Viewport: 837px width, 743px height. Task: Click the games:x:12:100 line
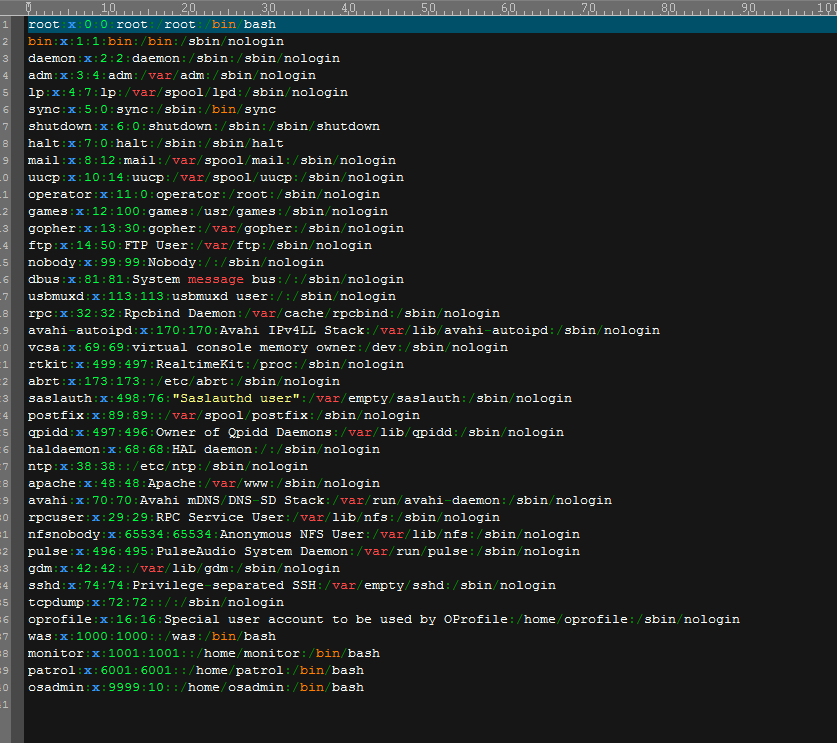208,212
